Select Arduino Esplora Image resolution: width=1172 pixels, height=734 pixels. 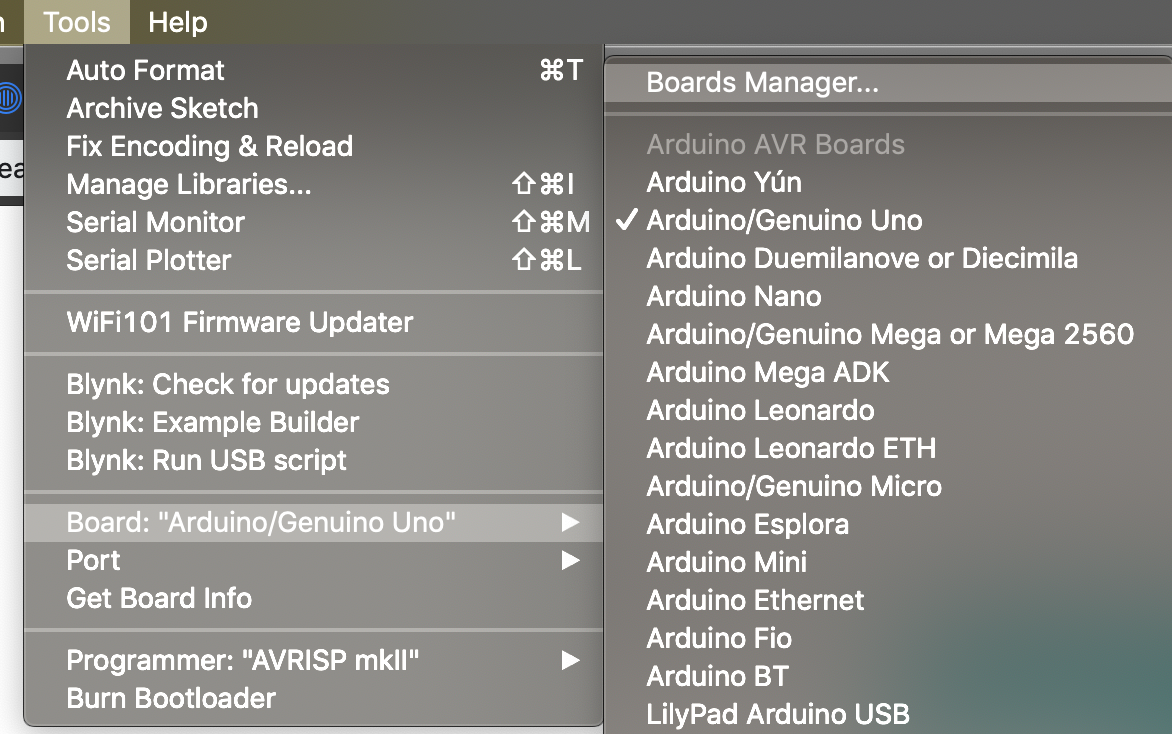point(888,525)
